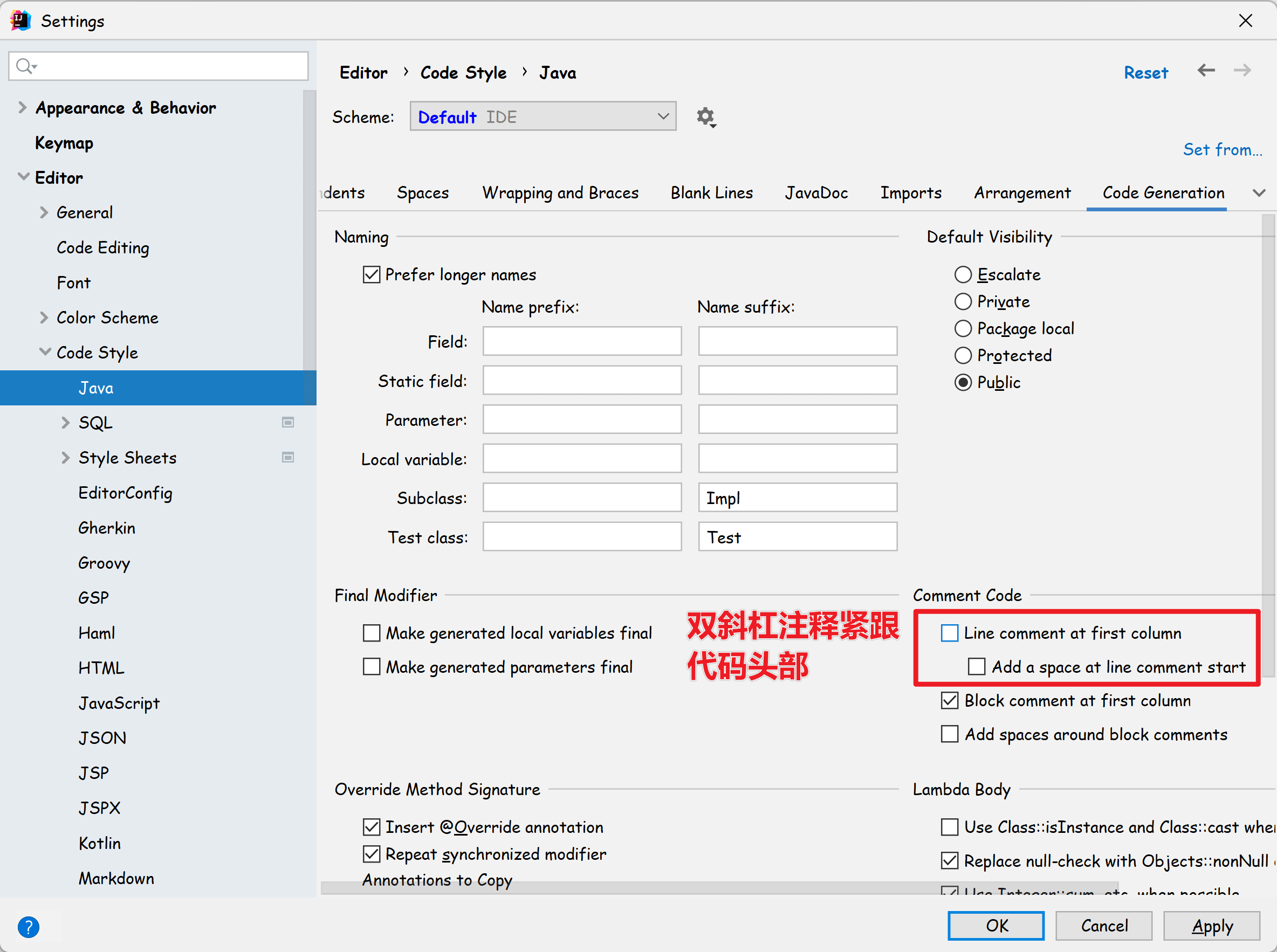Click the Style Sheets per-project settings icon

(x=287, y=458)
